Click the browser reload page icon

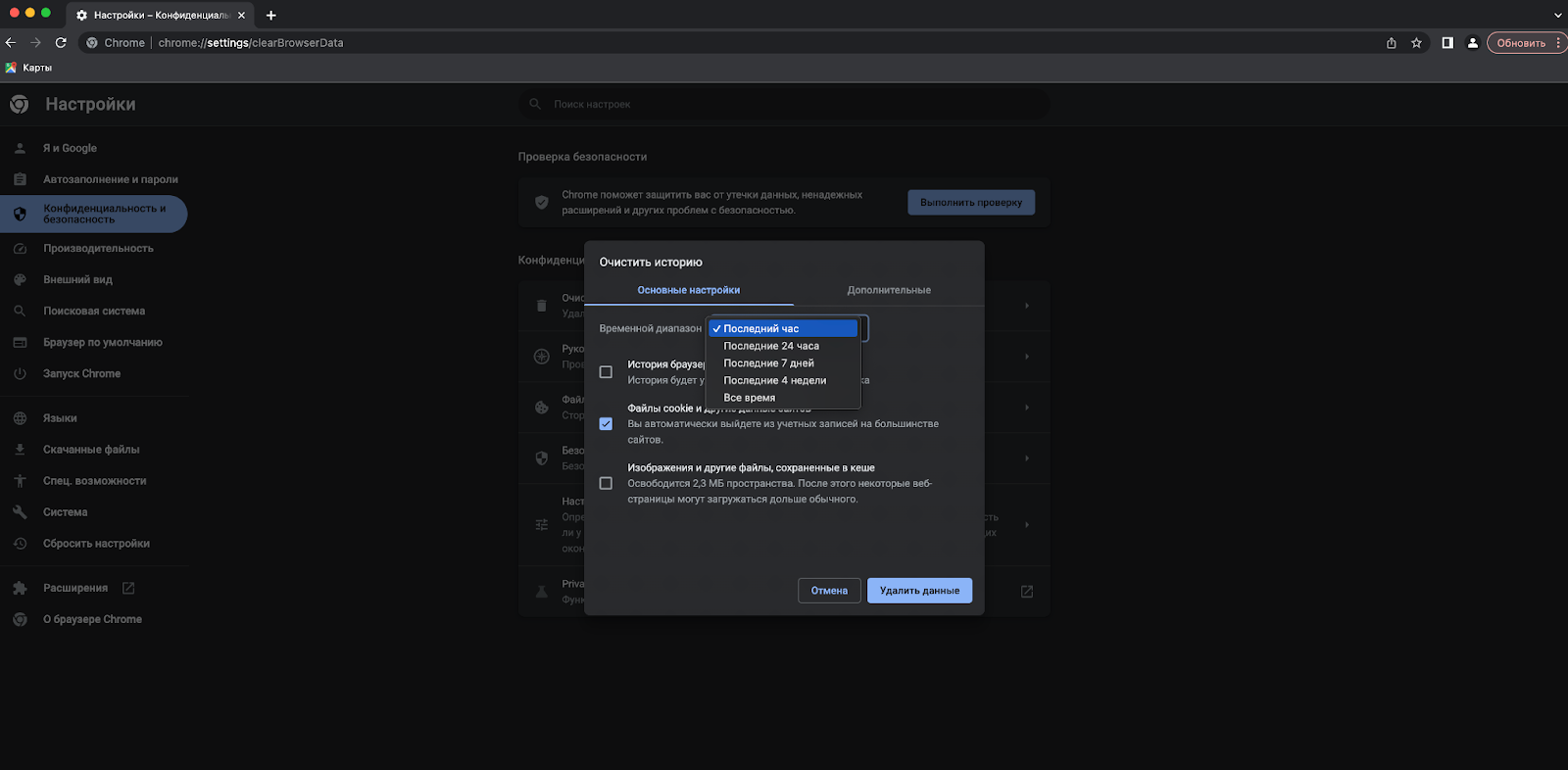pyautogui.click(x=61, y=43)
